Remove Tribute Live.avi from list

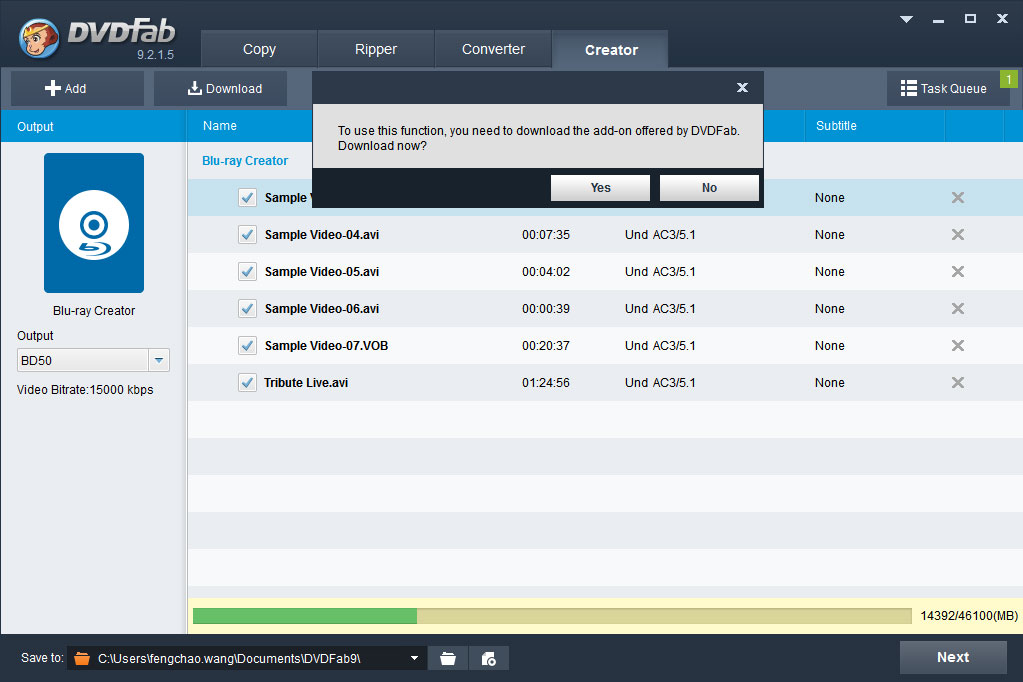(957, 382)
